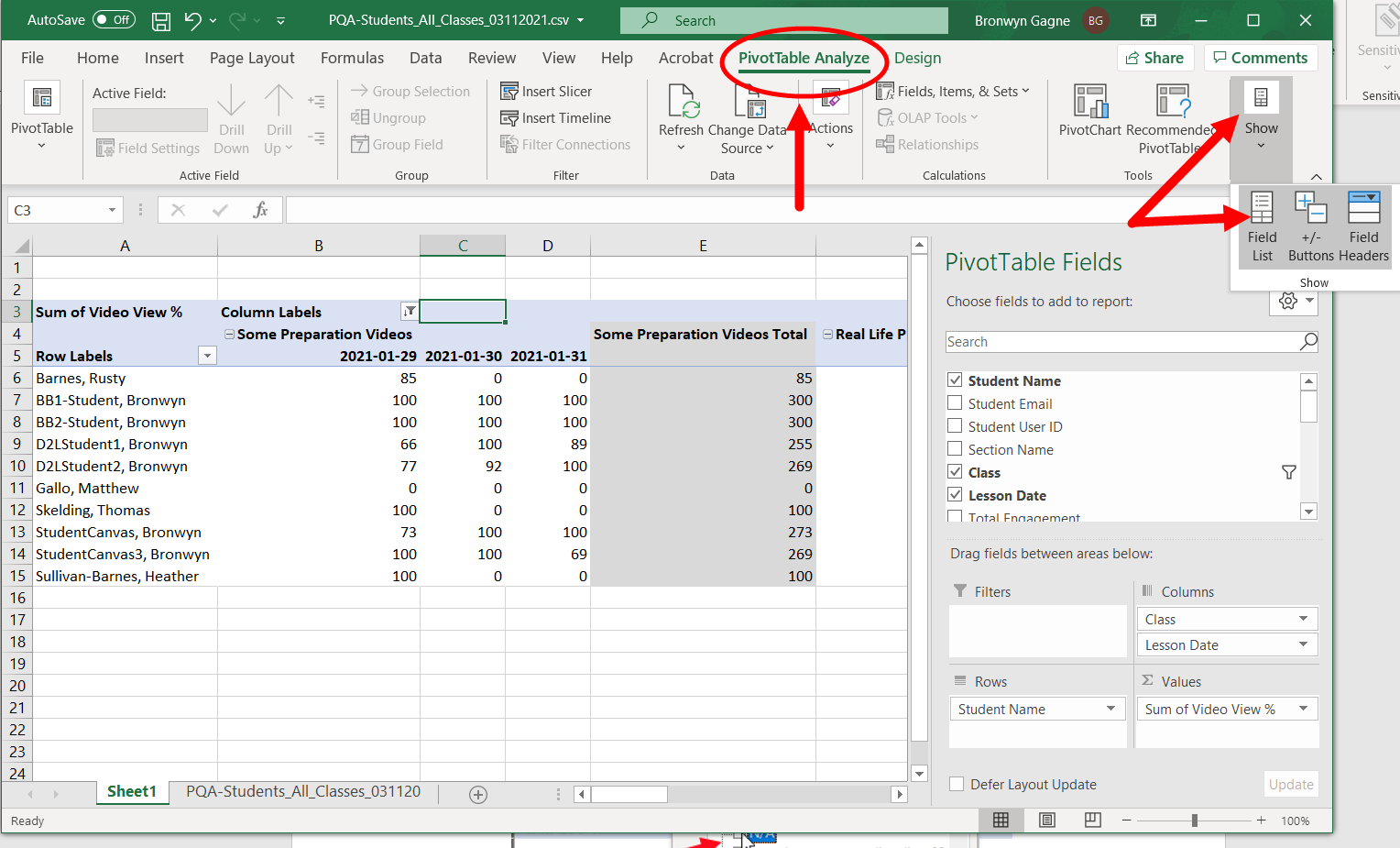Click the Refresh data icon
The image size is (1400, 848).
click(682, 103)
